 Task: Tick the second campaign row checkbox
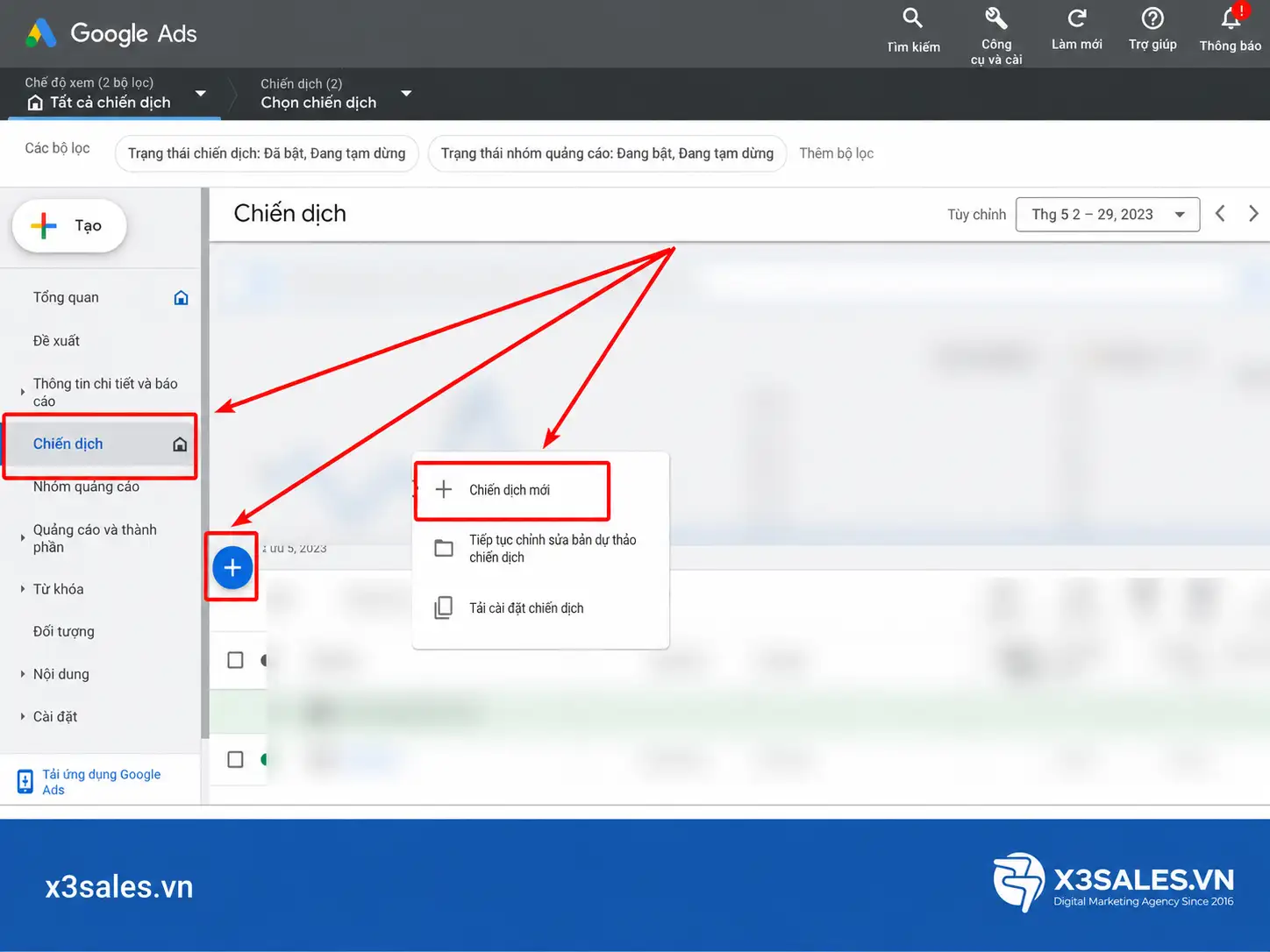click(x=235, y=759)
